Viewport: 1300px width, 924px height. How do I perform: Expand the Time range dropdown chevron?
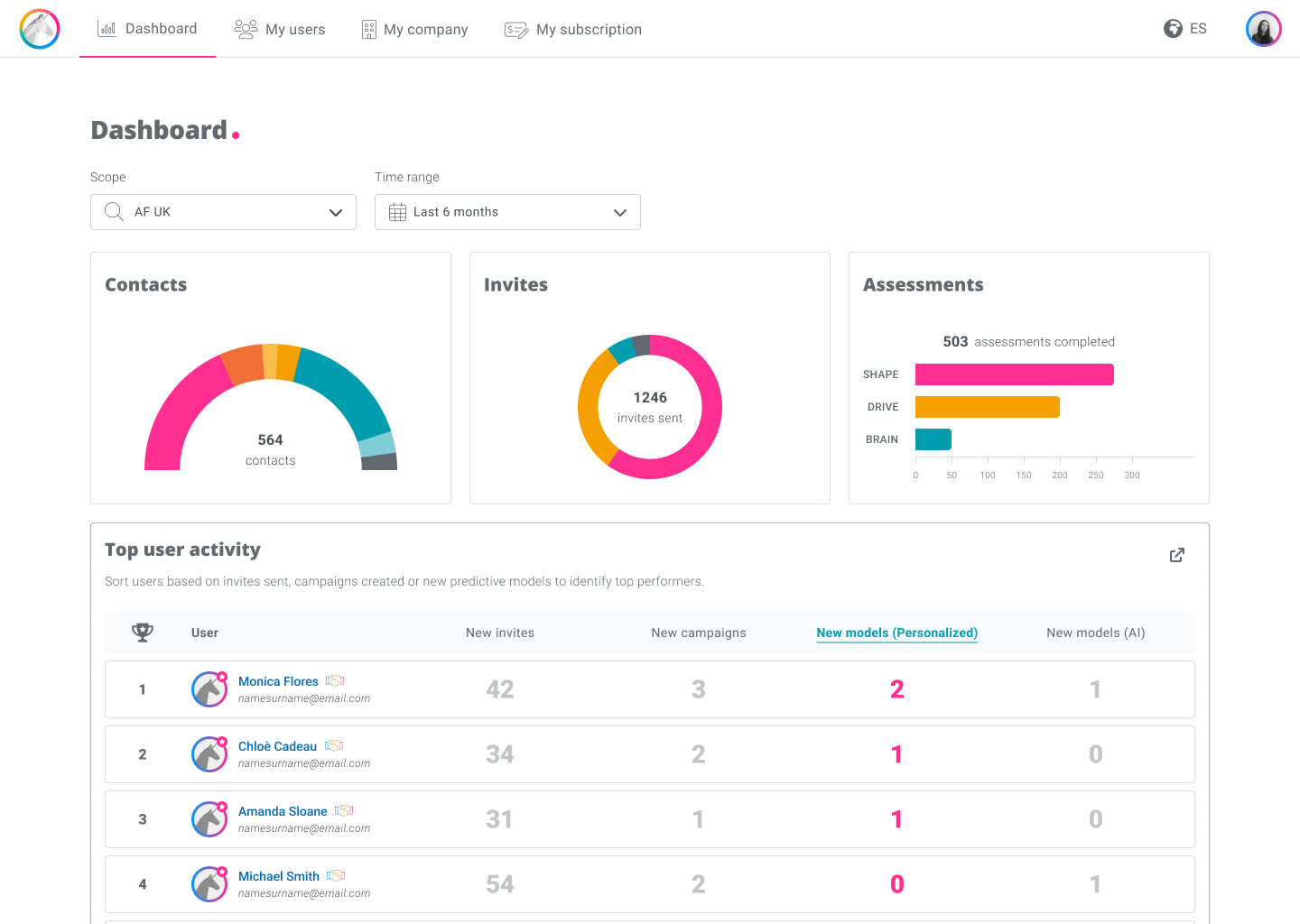pos(620,213)
